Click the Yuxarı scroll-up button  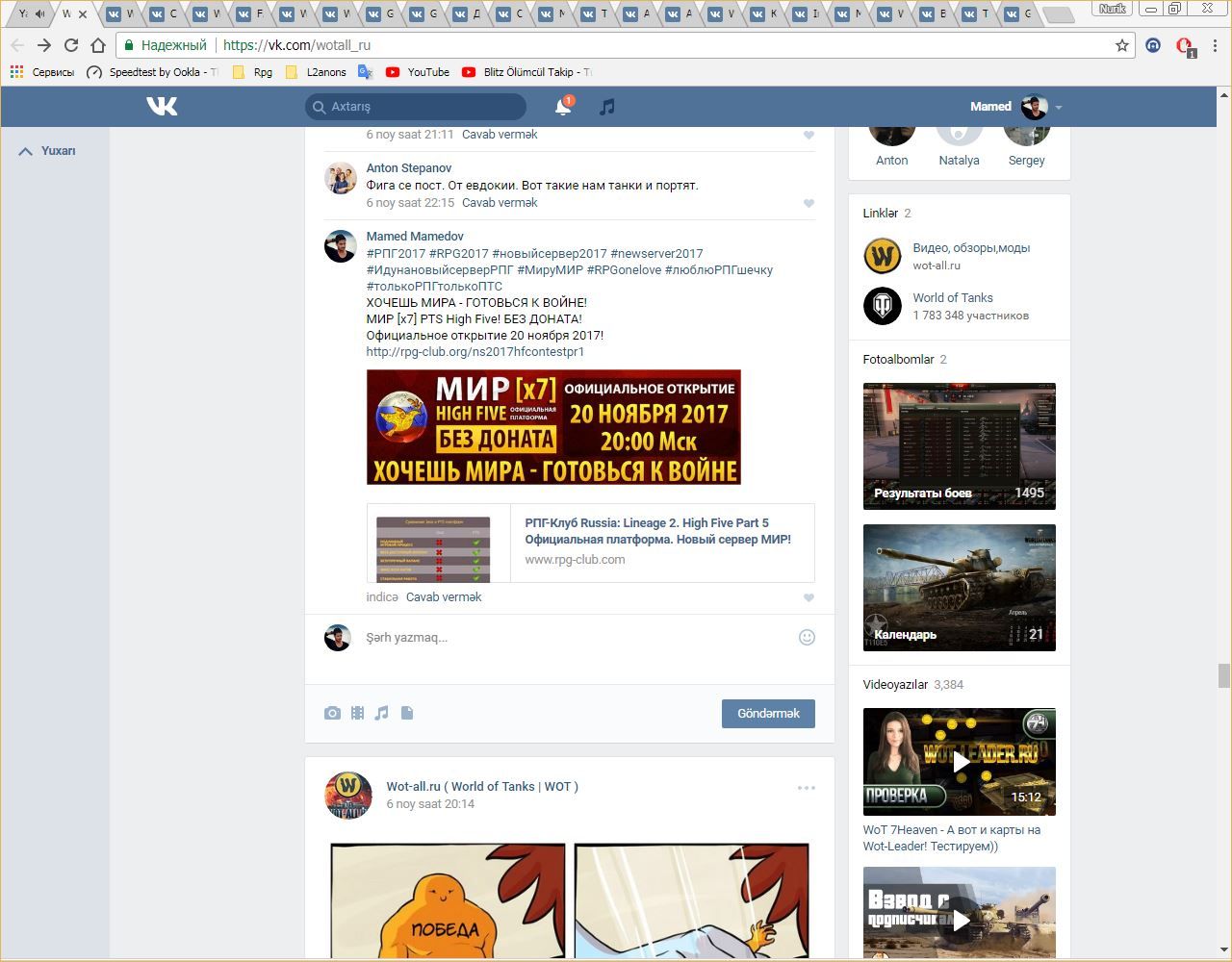tap(47, 151)
